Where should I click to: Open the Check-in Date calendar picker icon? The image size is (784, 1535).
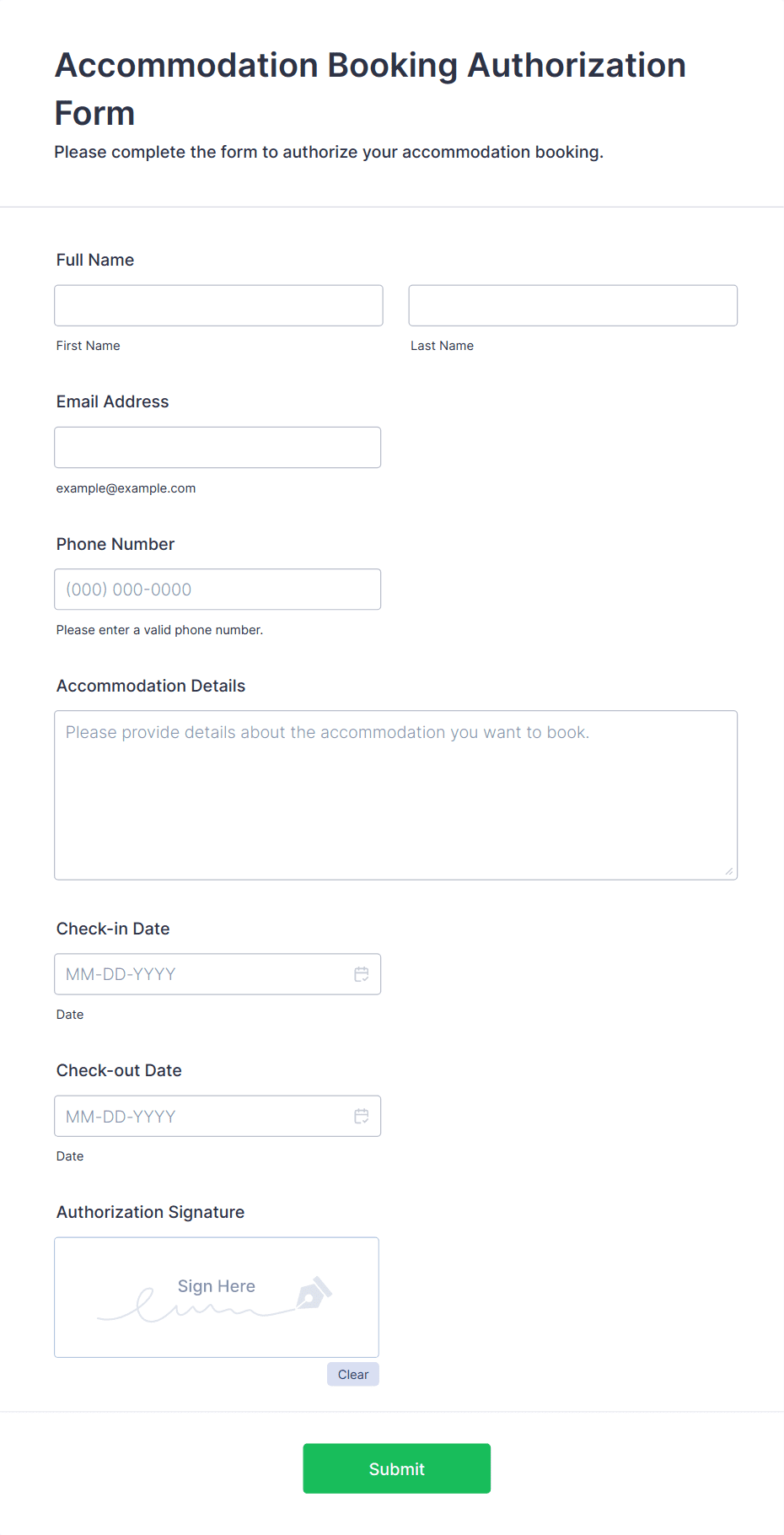coord(362,974)
